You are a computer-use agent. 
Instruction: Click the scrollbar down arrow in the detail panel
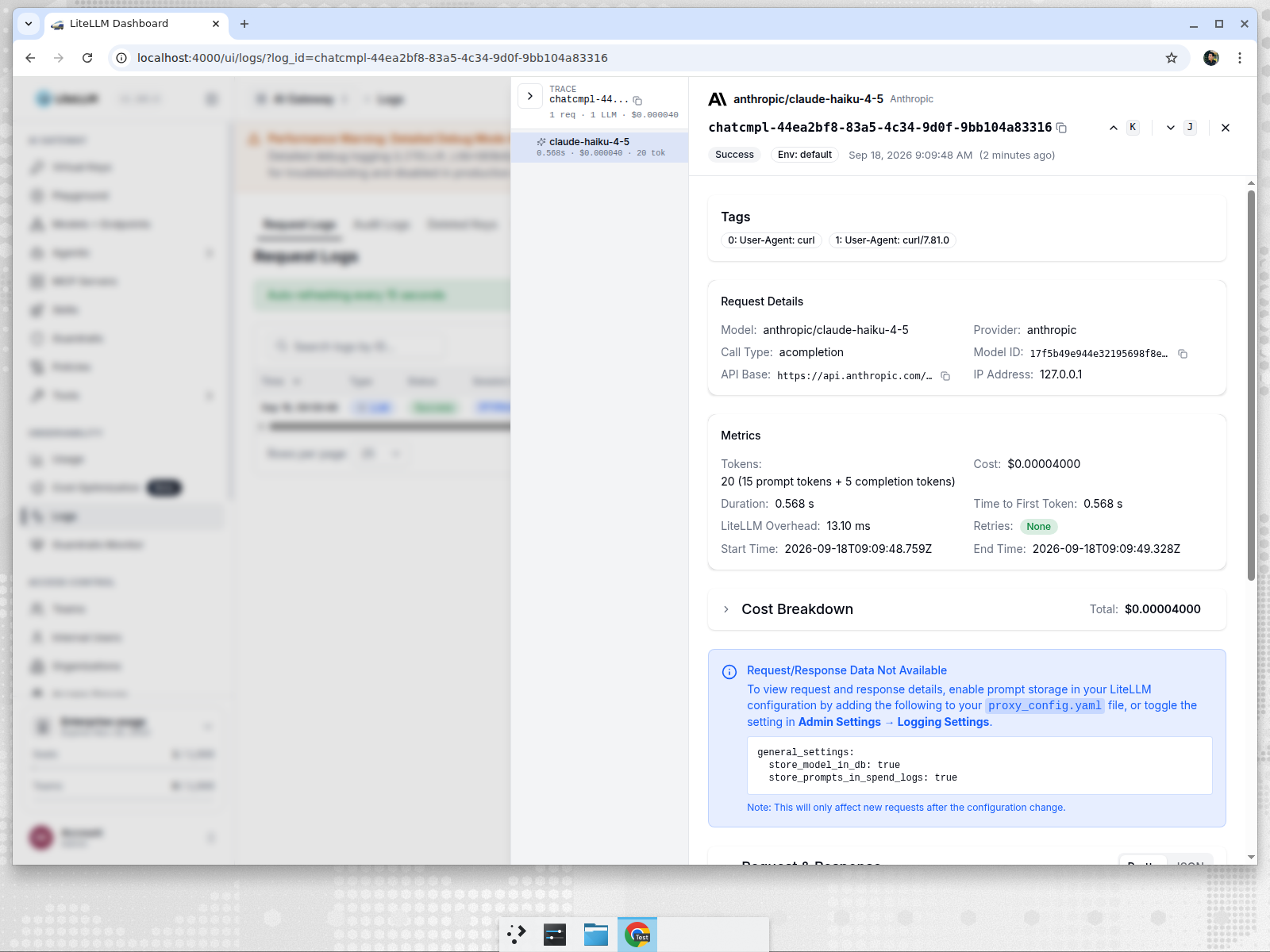click(x=1251, y=857)
